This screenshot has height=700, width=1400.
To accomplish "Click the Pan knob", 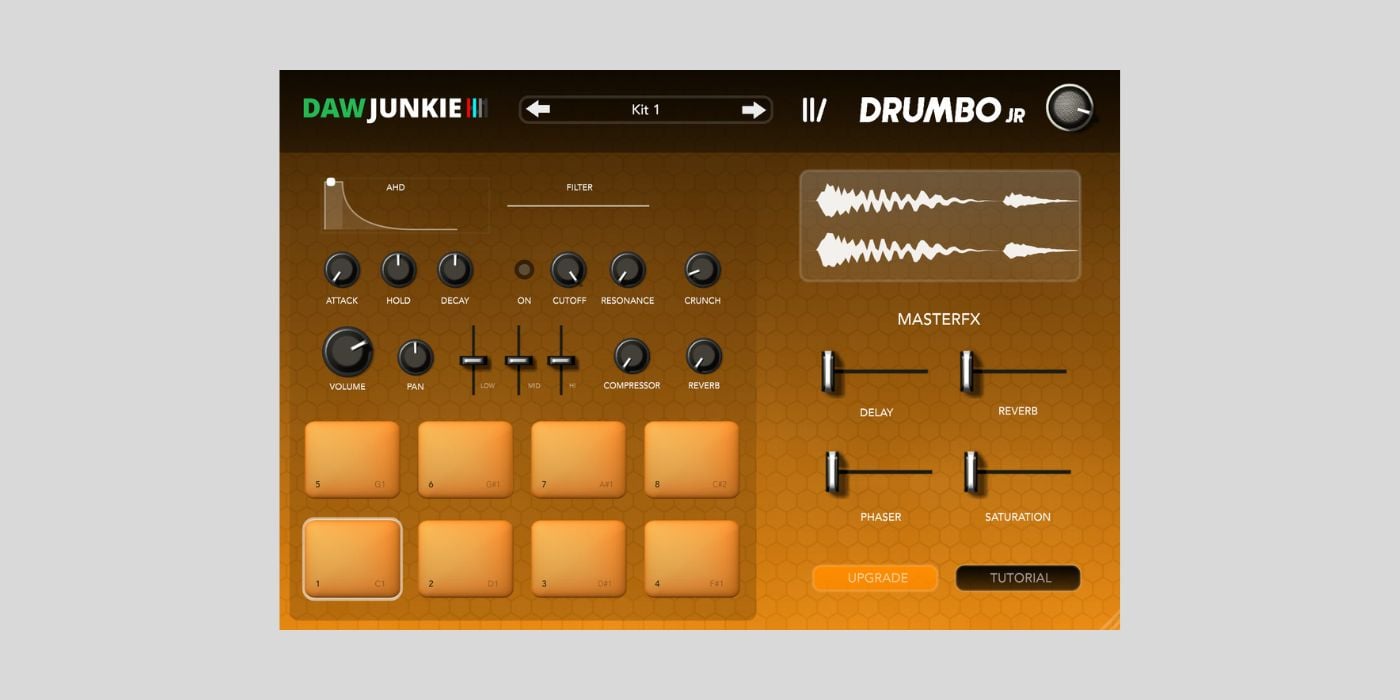I will [x=415, y=357].
